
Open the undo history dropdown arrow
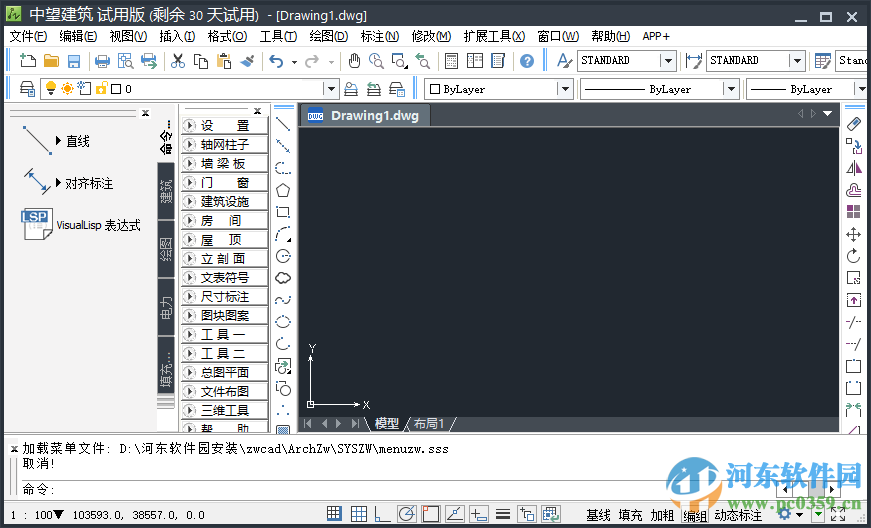point(294,62)
